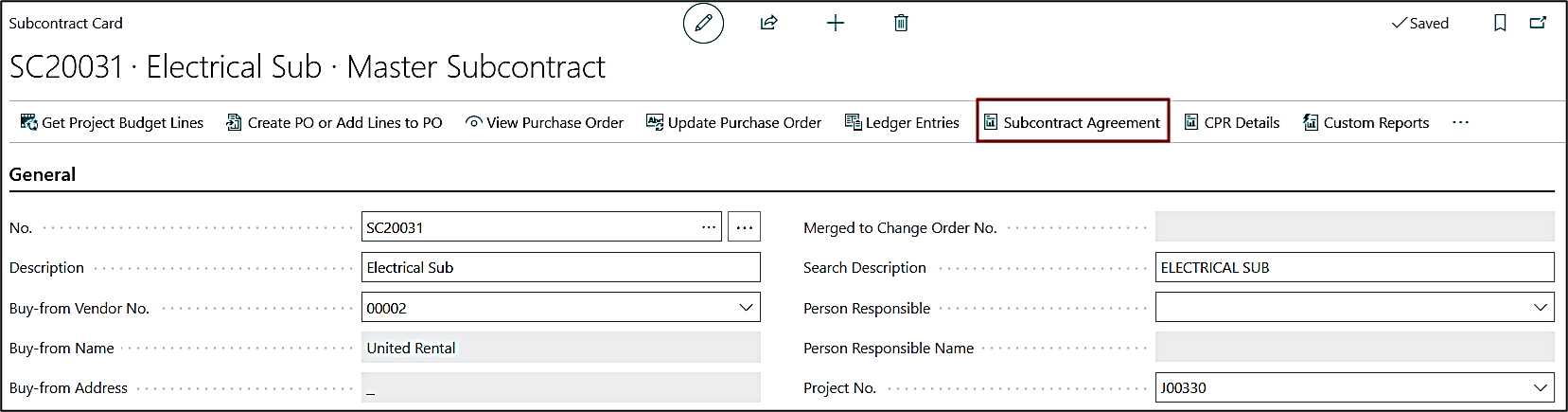Image resolution: width=1568 pixels, height=412 pixels.
Task: Show more actions ellipsis in toolbar
Action: 1460,123
